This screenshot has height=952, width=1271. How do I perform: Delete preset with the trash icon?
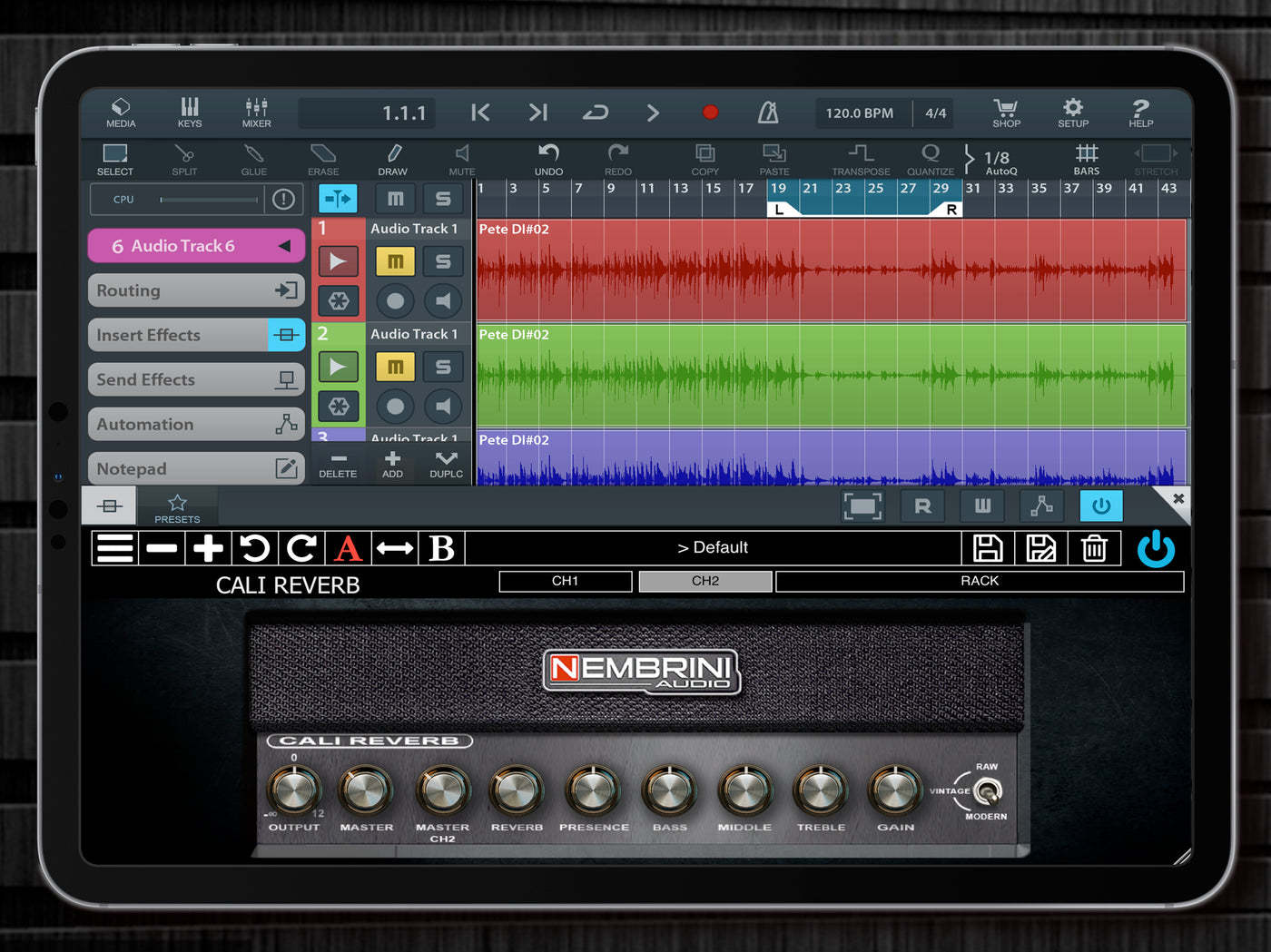coord(1094,548)
